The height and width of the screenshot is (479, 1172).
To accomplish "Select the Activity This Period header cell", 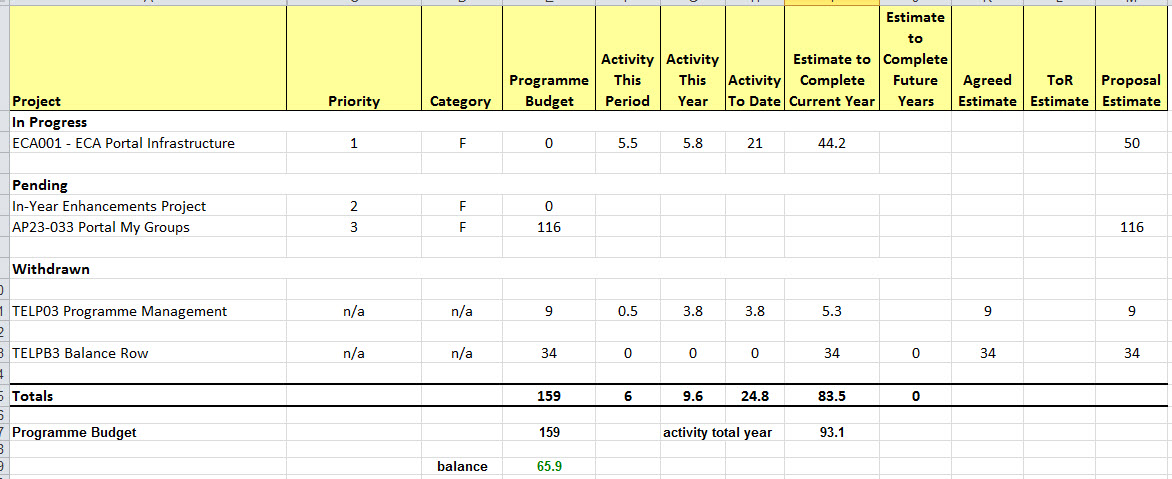I will click(x=627, y=80).
